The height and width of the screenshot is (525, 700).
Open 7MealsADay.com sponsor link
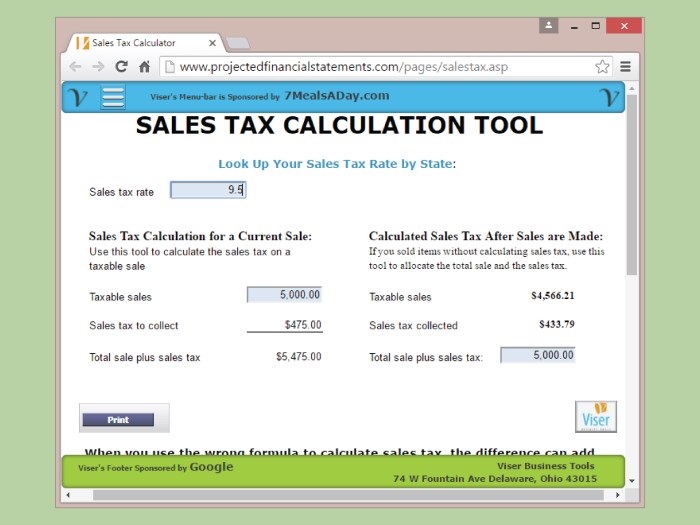[337, 96]
